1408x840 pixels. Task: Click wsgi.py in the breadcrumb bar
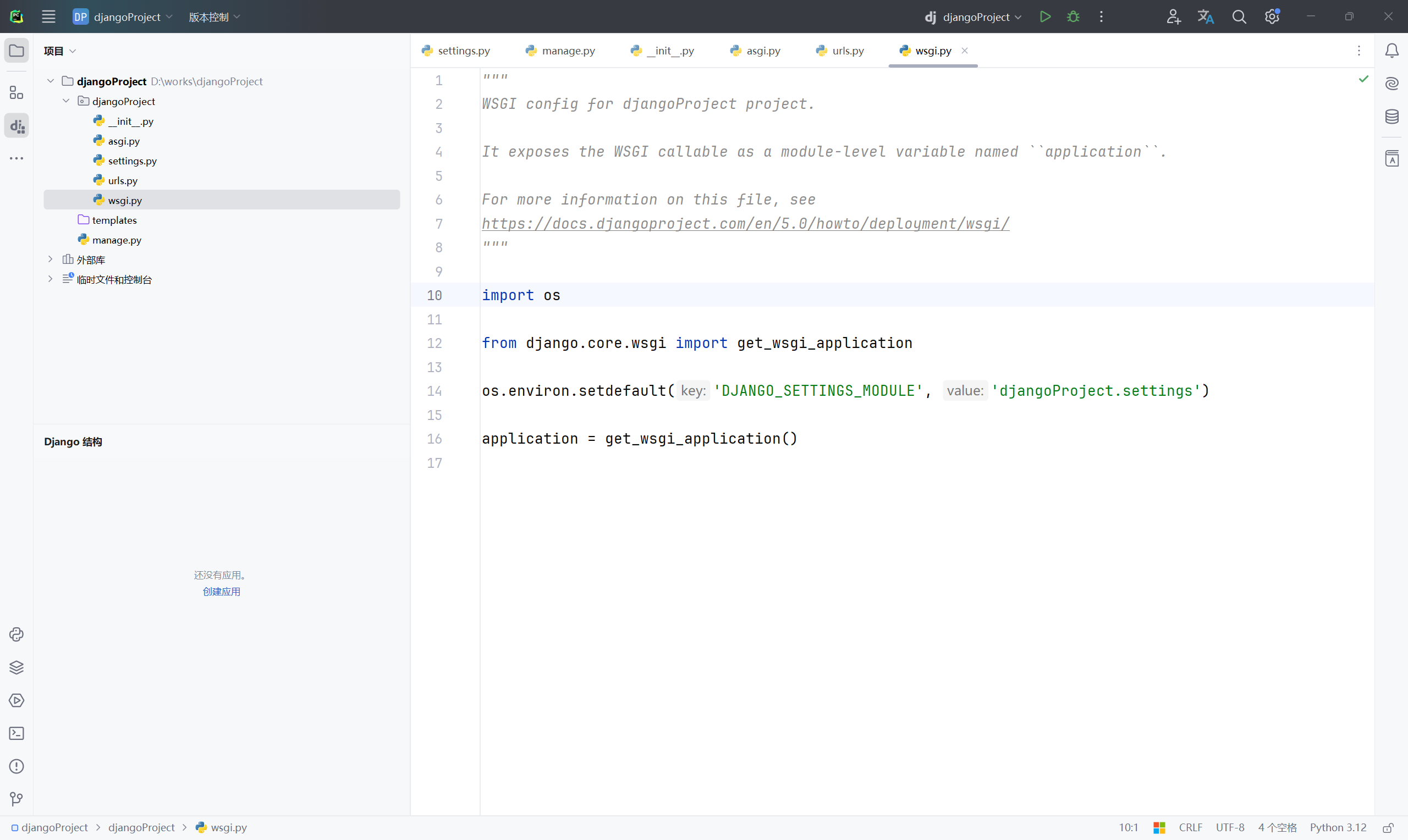click(x=221, y=827)
